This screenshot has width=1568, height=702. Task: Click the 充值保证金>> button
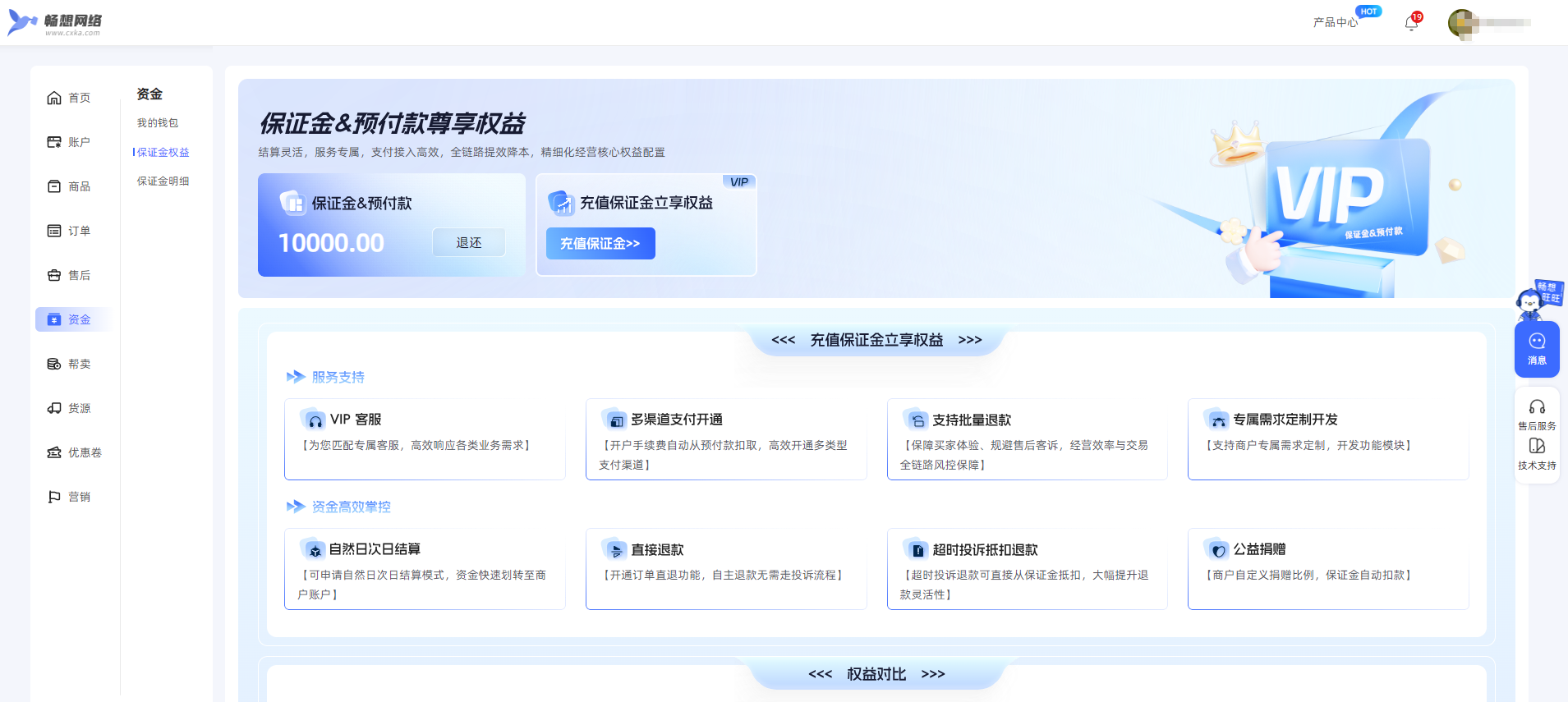pyautogui.click(x=600, y=244)
